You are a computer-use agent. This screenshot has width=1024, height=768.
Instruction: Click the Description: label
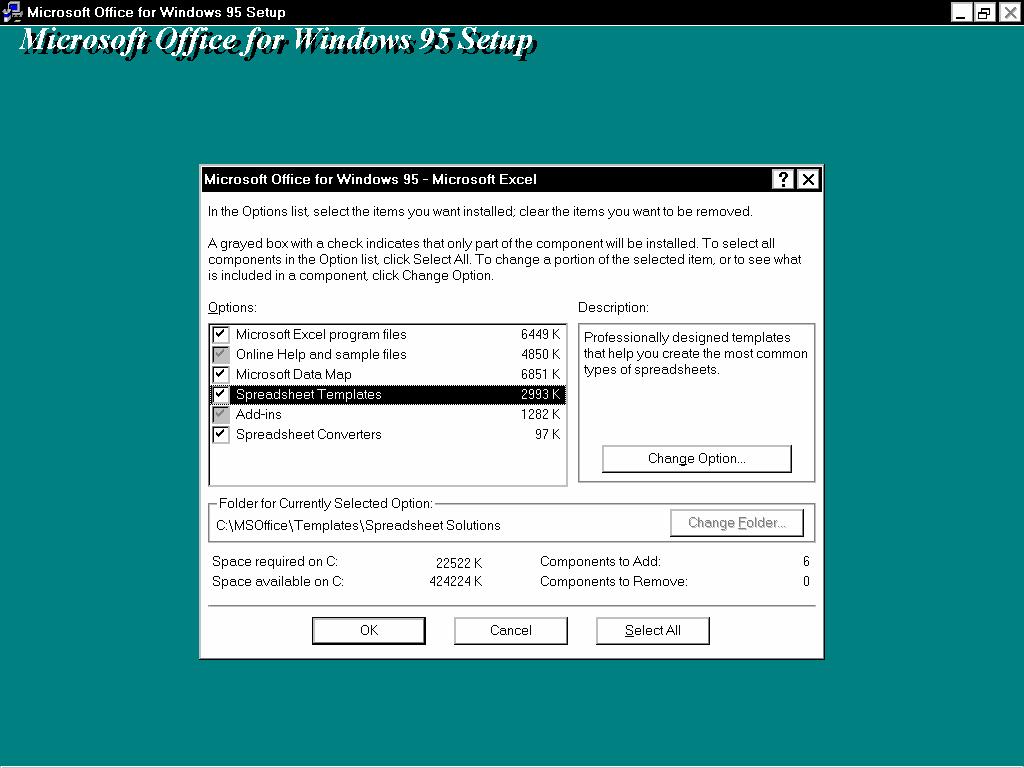(x=613, y=308)
